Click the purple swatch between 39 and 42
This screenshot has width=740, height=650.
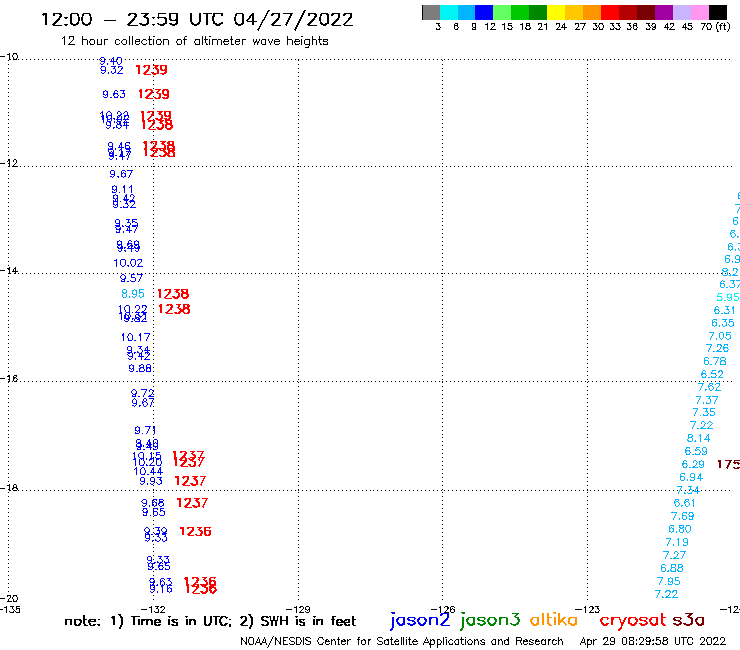pyautogui.click(x=664, y=12)
